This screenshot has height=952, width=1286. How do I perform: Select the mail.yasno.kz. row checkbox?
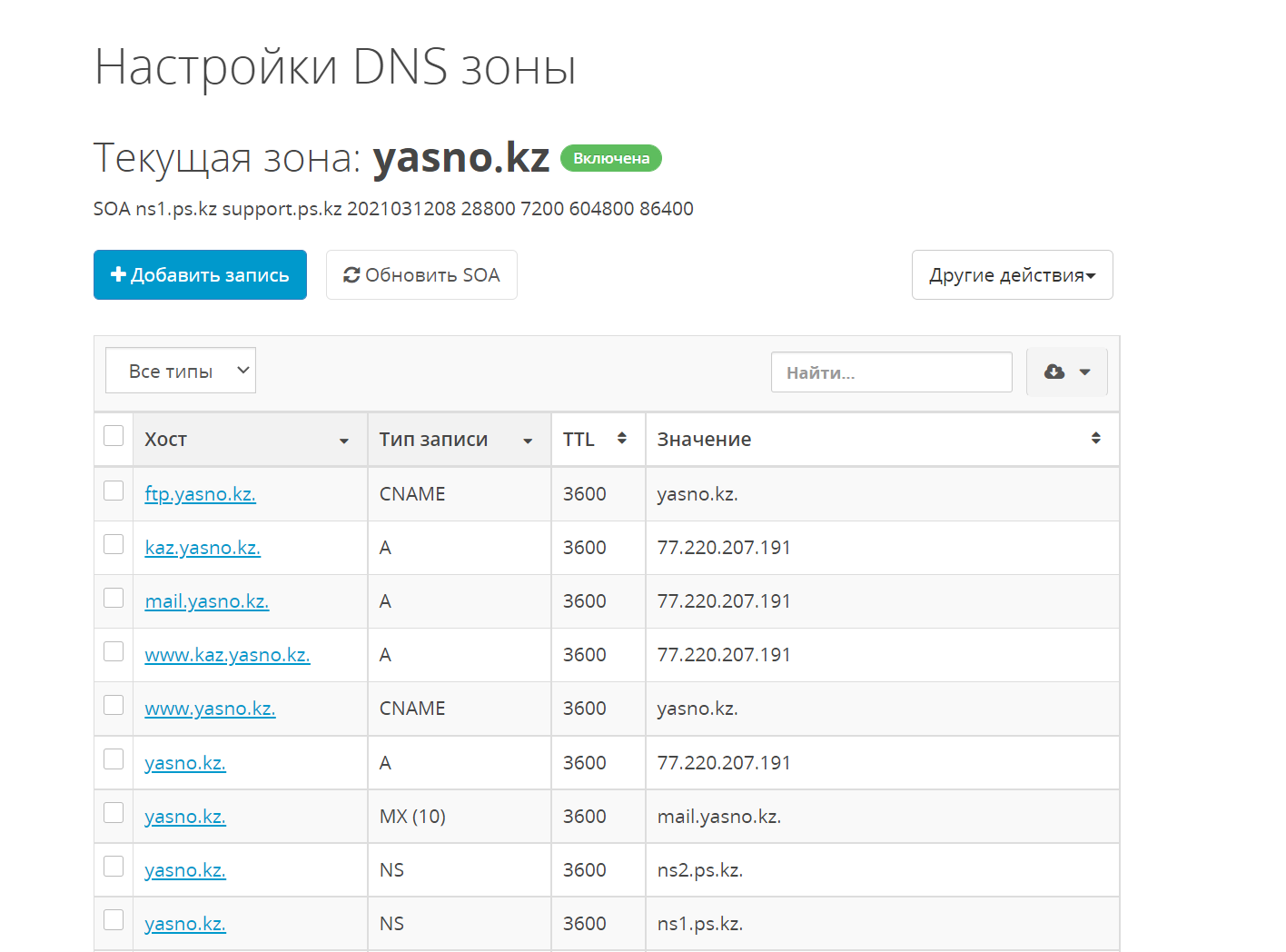(114, 598)
